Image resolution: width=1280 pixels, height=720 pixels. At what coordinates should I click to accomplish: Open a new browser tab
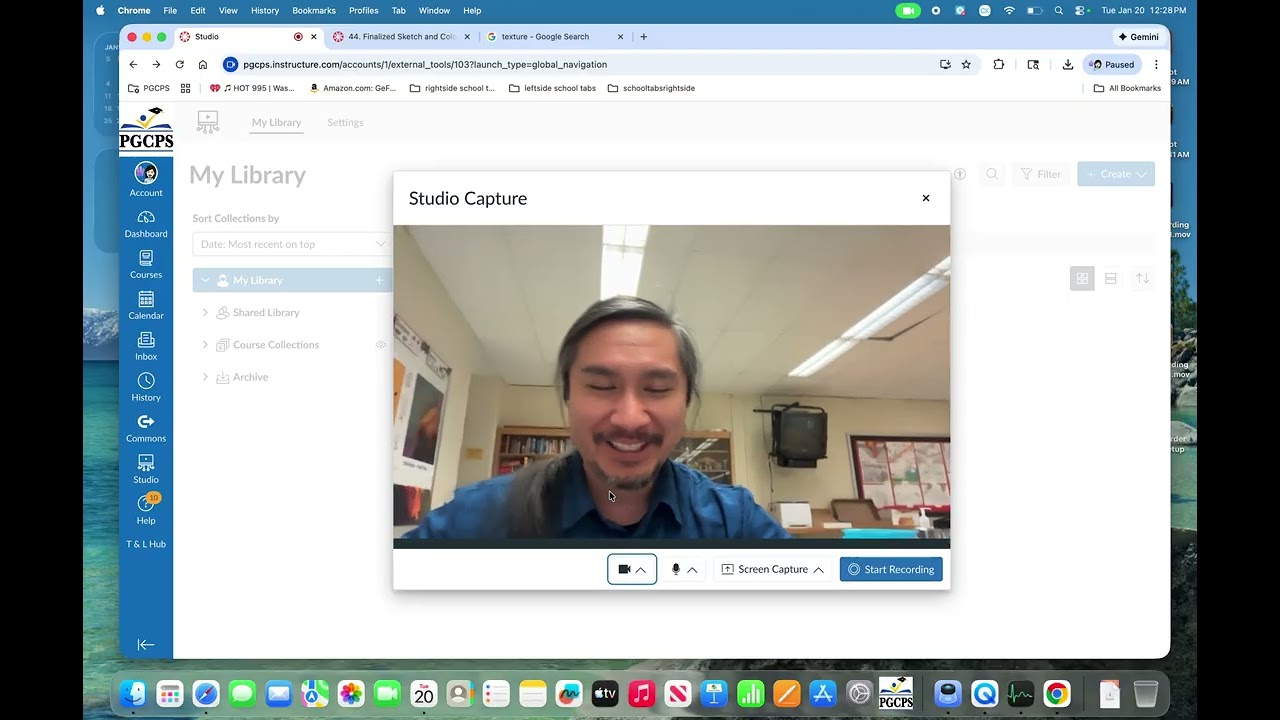tap(643, 37)
